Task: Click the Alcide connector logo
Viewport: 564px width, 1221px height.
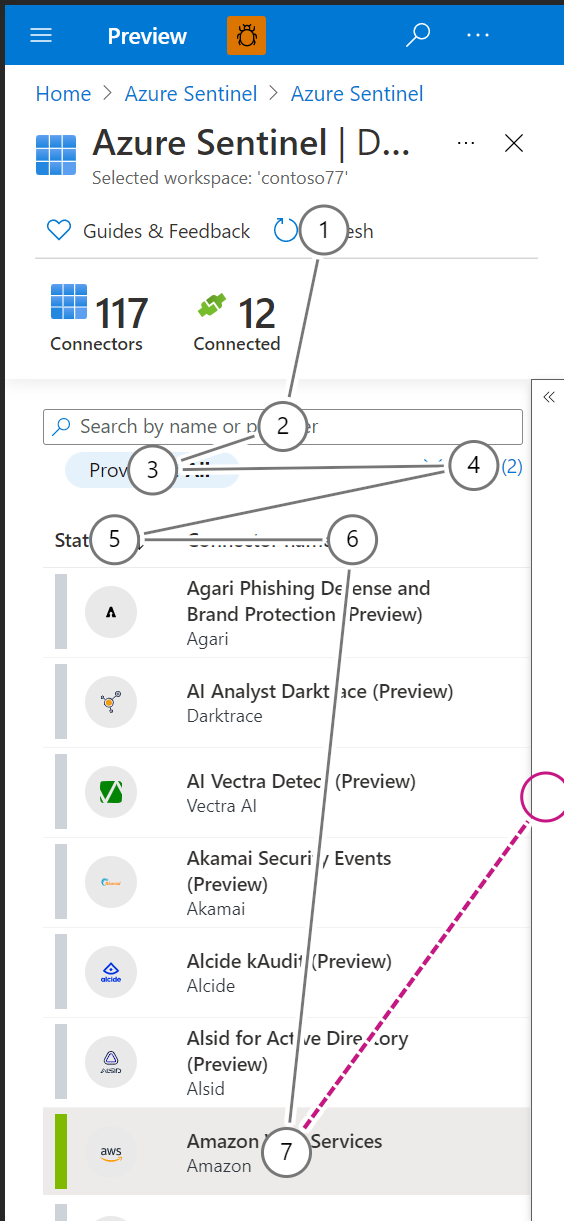Action: point(111,973)
